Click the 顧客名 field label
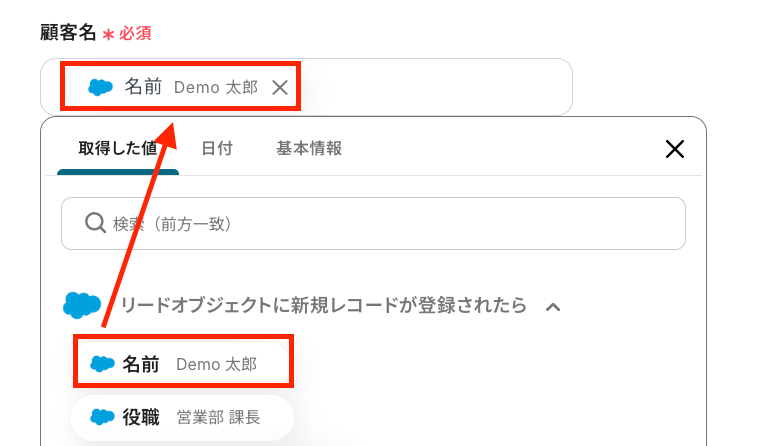 (x=67, y=33)
